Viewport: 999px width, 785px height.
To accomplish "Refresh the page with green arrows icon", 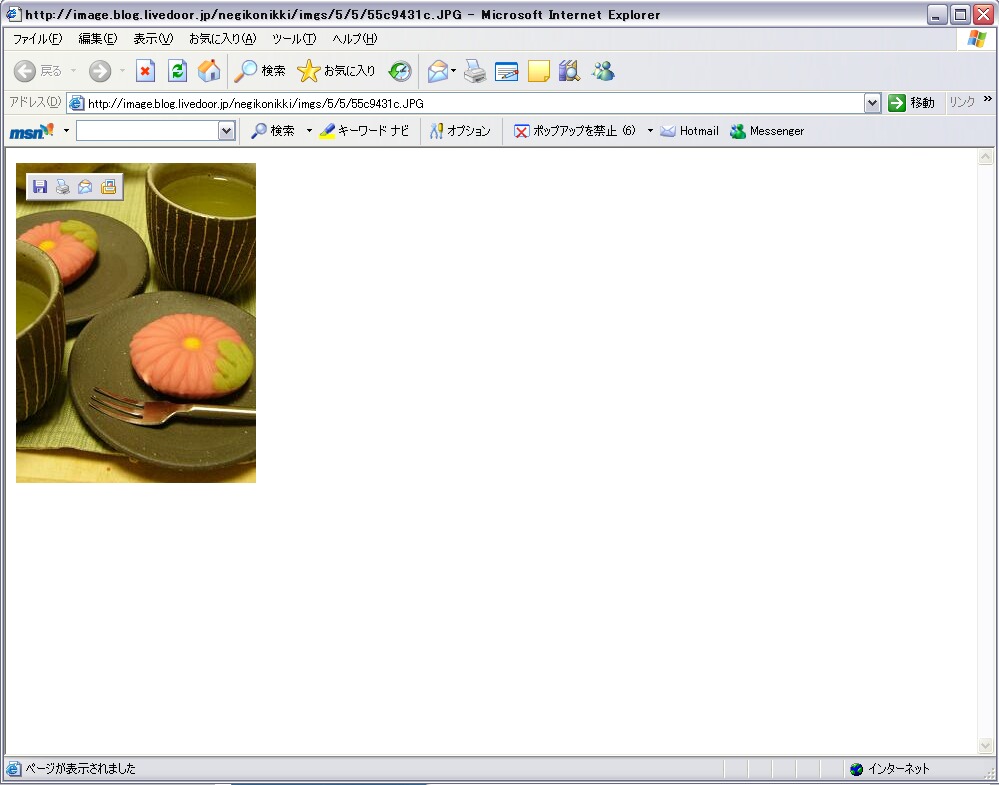I will [177, 71].
